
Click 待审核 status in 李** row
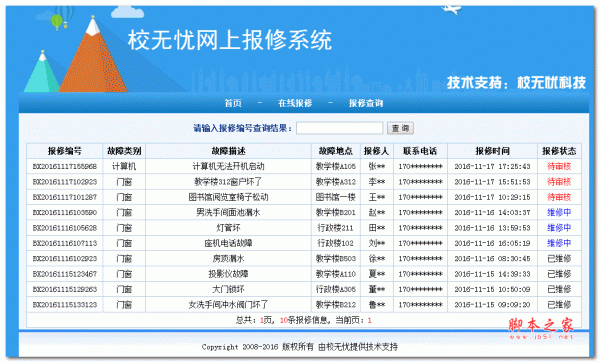(559, 182)
